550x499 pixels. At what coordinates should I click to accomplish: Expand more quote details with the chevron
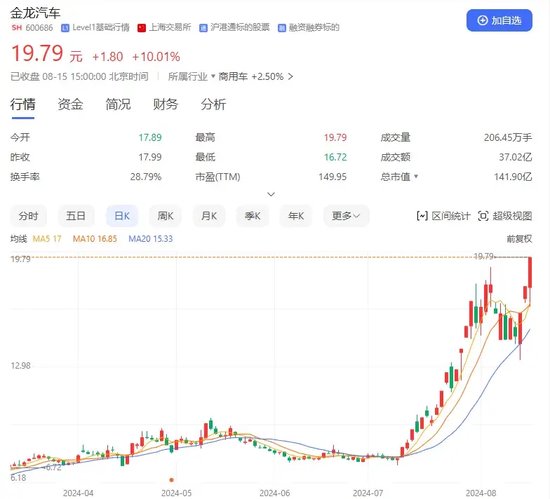(271, 194)
